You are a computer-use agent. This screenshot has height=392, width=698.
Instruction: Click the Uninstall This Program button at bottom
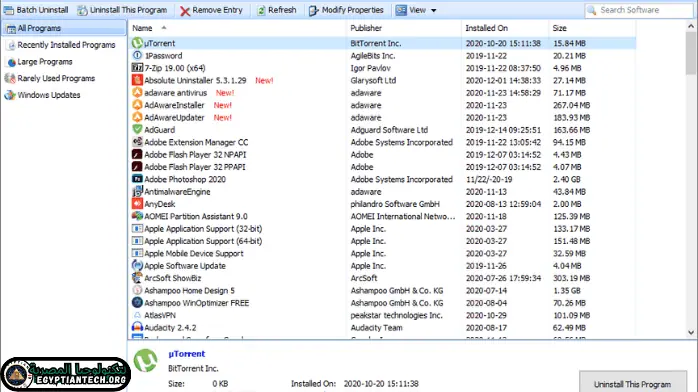pyautogui.click(x=633, y=383)
